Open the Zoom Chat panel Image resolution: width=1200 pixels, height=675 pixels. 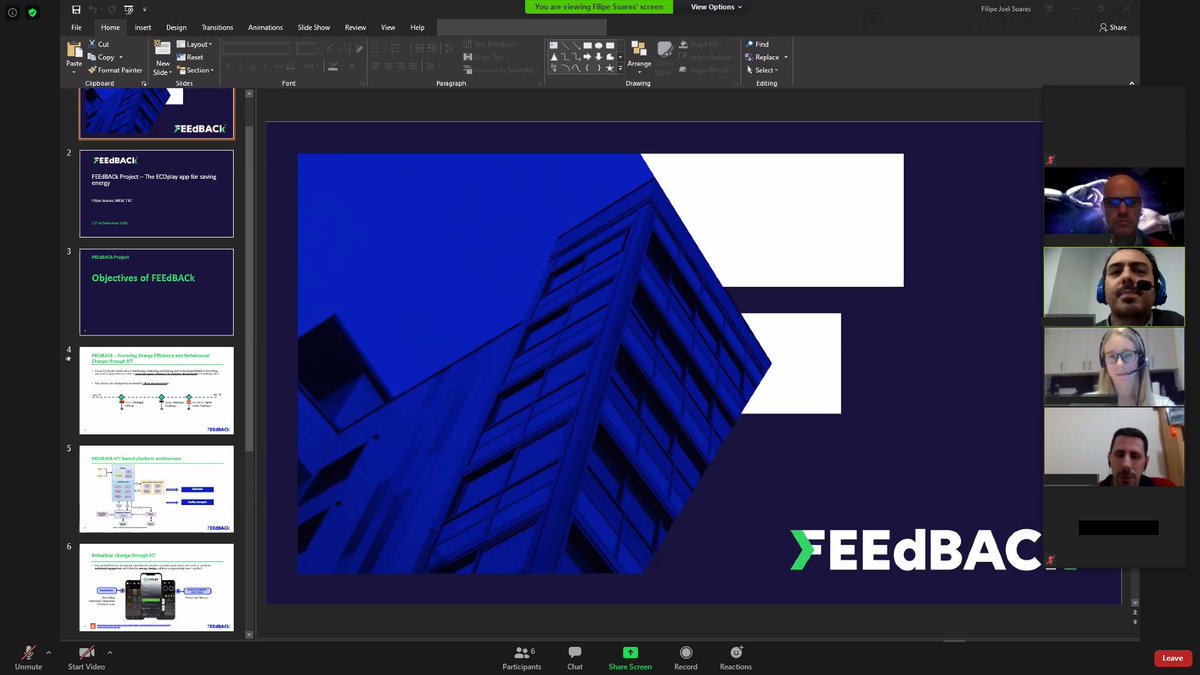[574, 657]
